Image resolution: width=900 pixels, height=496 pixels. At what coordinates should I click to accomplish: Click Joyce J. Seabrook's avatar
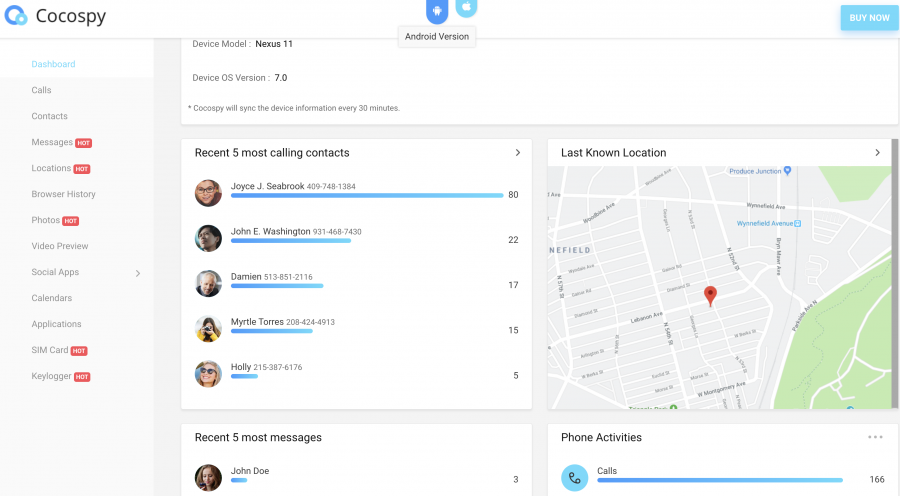(208, 193)
